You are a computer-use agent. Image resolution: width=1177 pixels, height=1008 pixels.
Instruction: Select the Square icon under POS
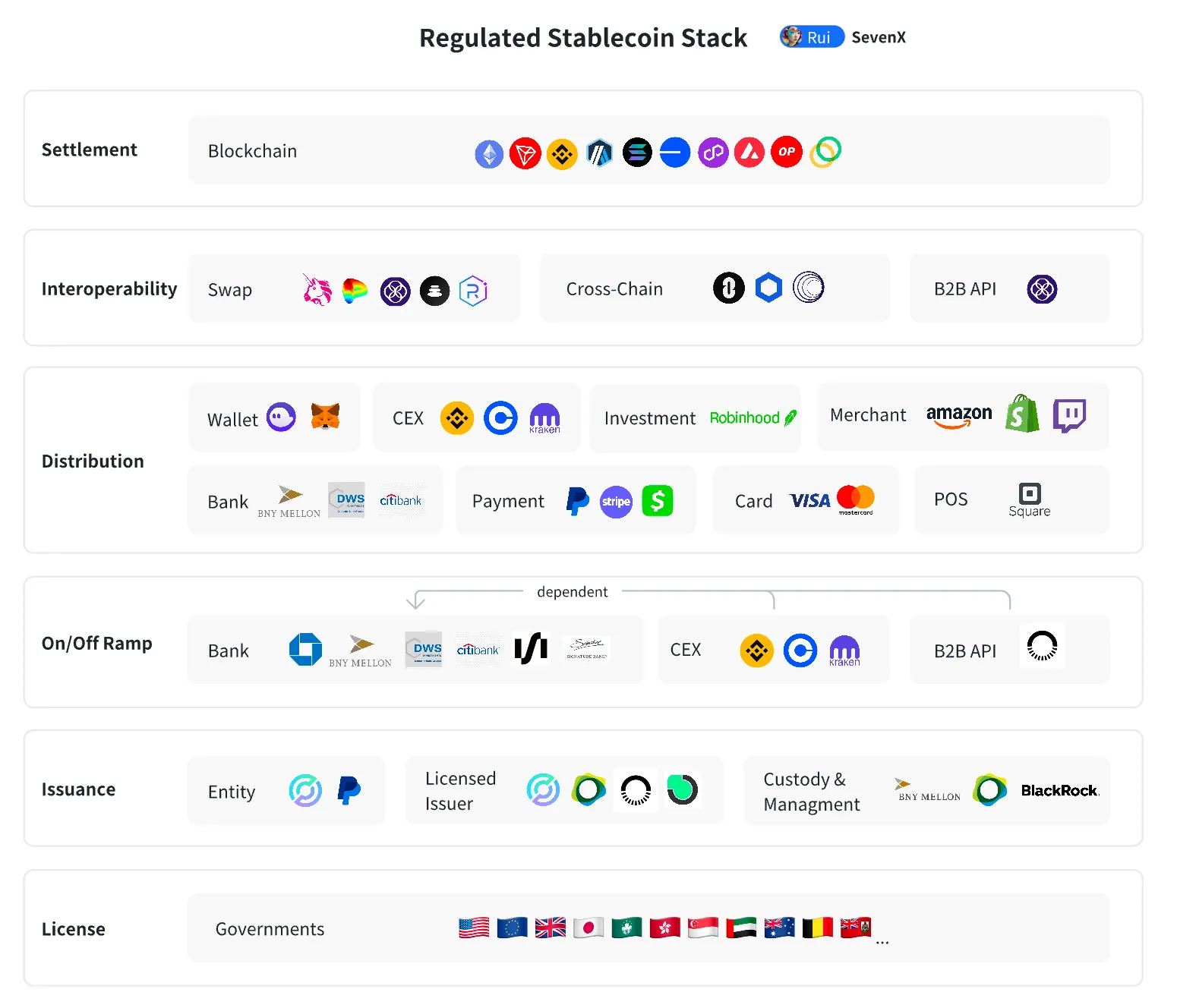[1030, 497]
